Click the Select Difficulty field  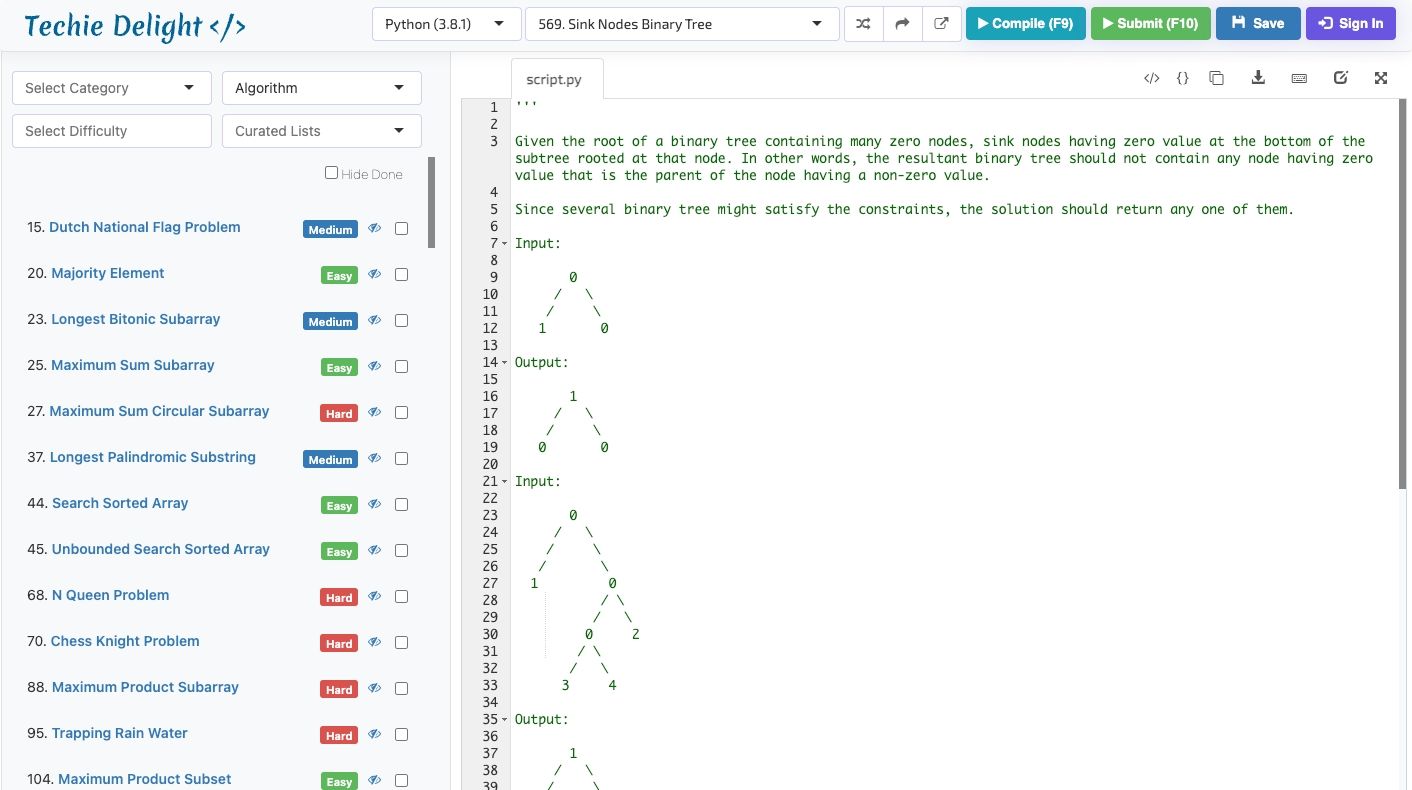point(111,131)
